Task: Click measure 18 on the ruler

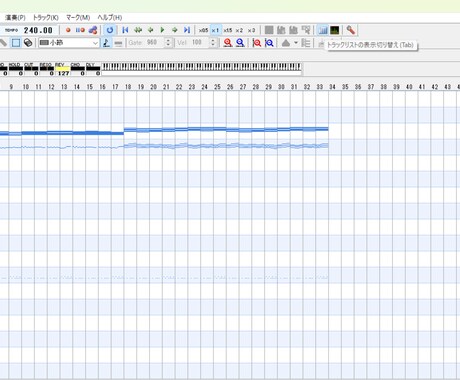Action: 128,87
